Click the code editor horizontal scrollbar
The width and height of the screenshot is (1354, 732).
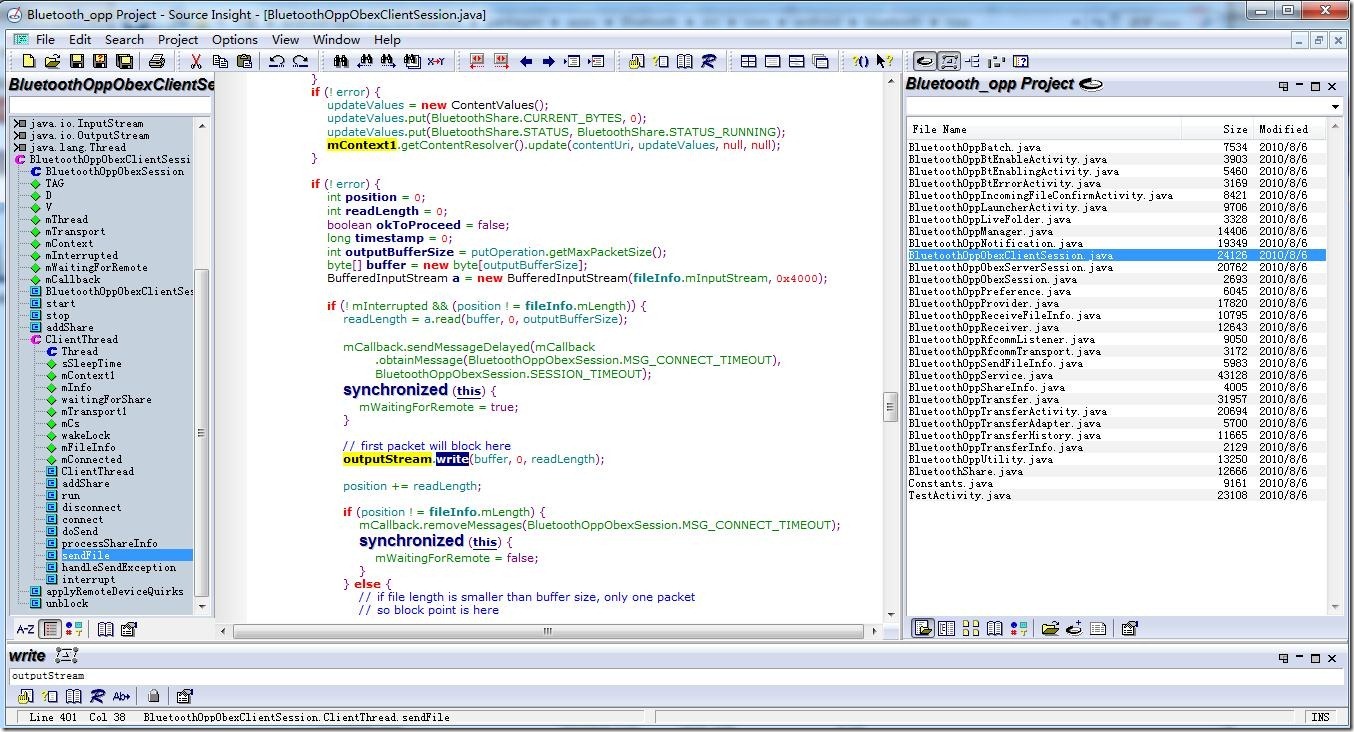[x=548, y=631]
